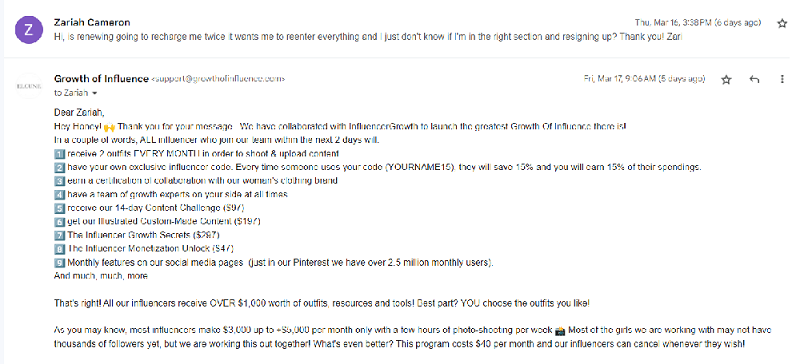
Task: Expand Zariah's collapsed message preview text
Action: 367,37
